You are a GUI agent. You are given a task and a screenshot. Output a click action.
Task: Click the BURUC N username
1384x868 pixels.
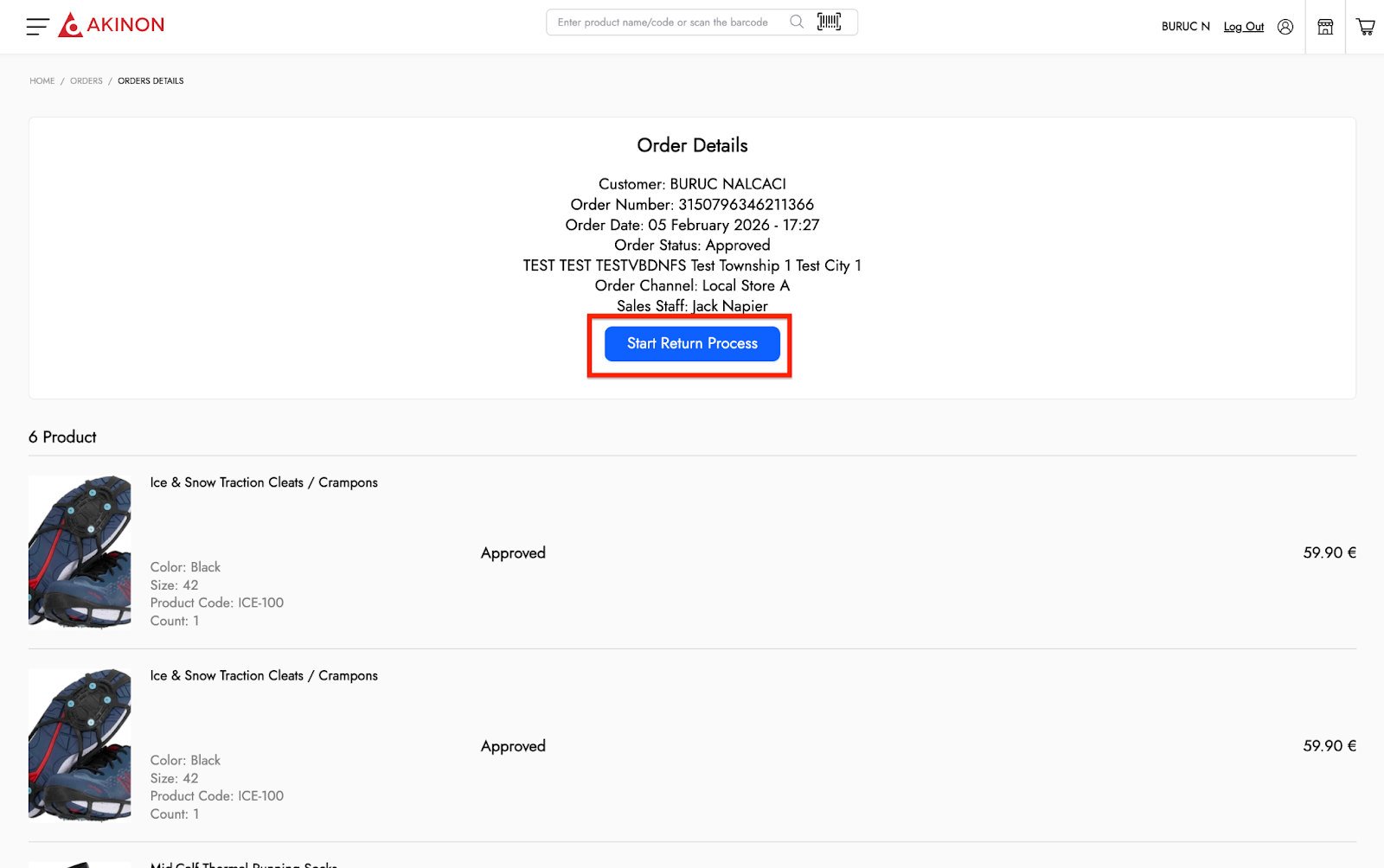(1185, 27)
